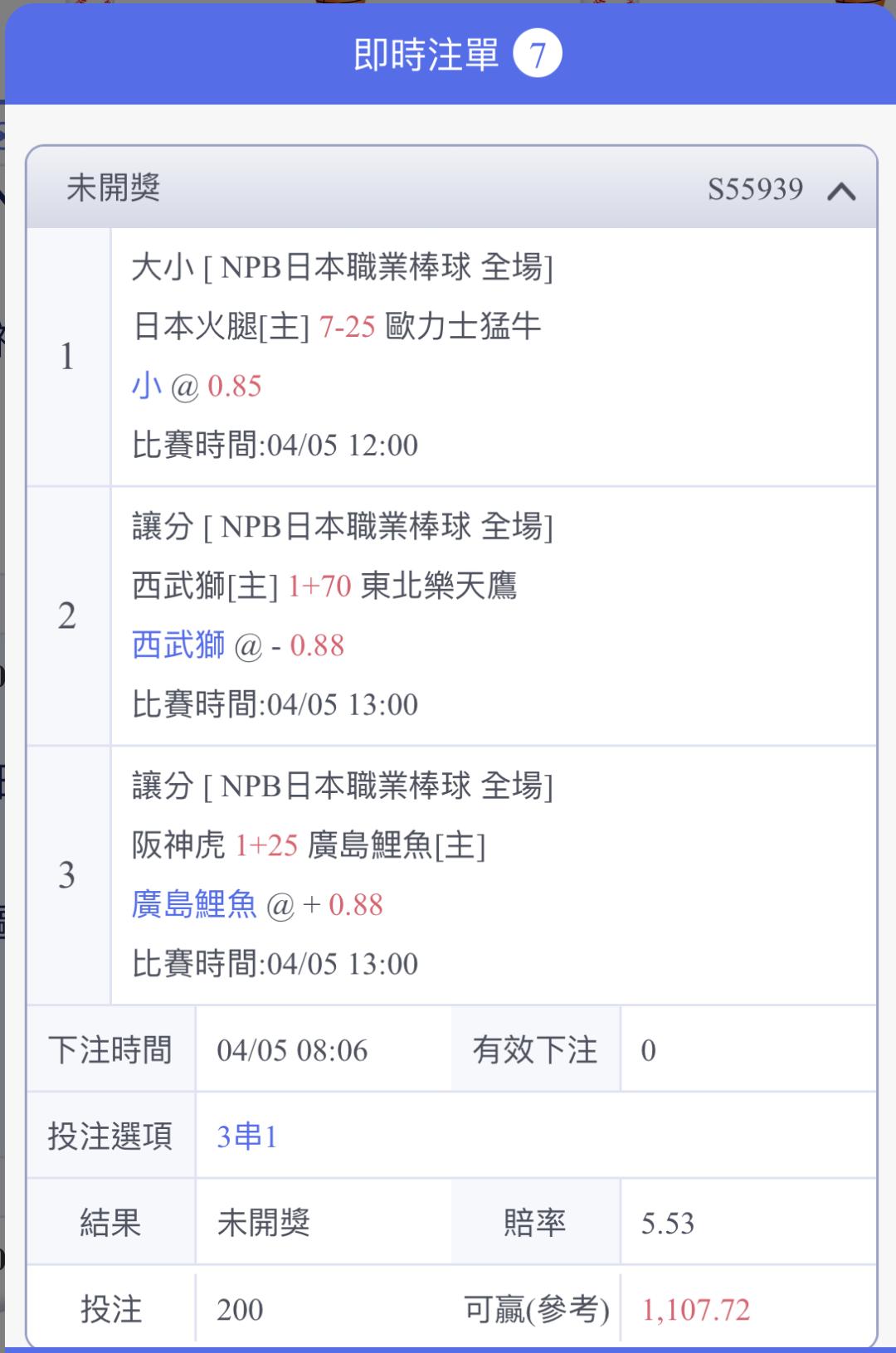Click the blue 廣島鯉魚 selection
The height and width of the screenshot is (1353, 896).
(x=194, y=904)
